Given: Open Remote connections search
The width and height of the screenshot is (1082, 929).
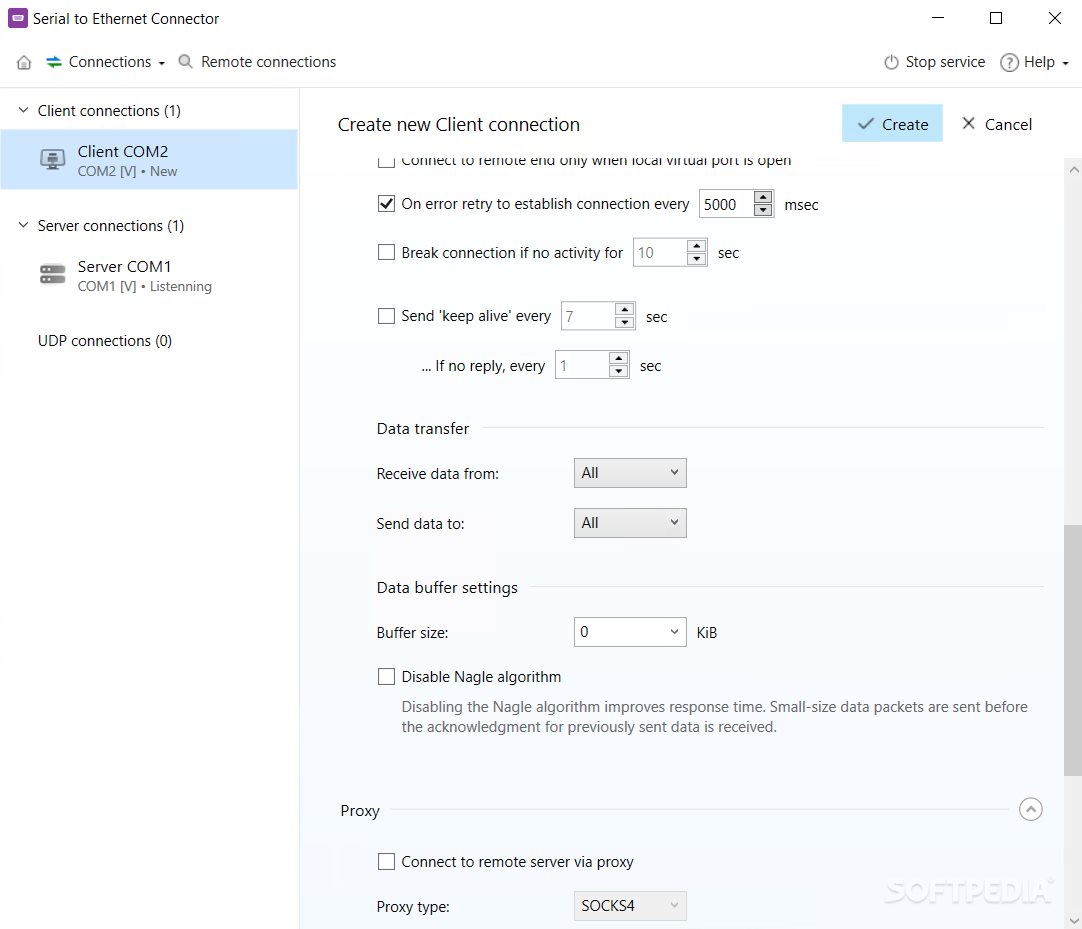Looking at the screenshot, I should click(x=257, y=62).
